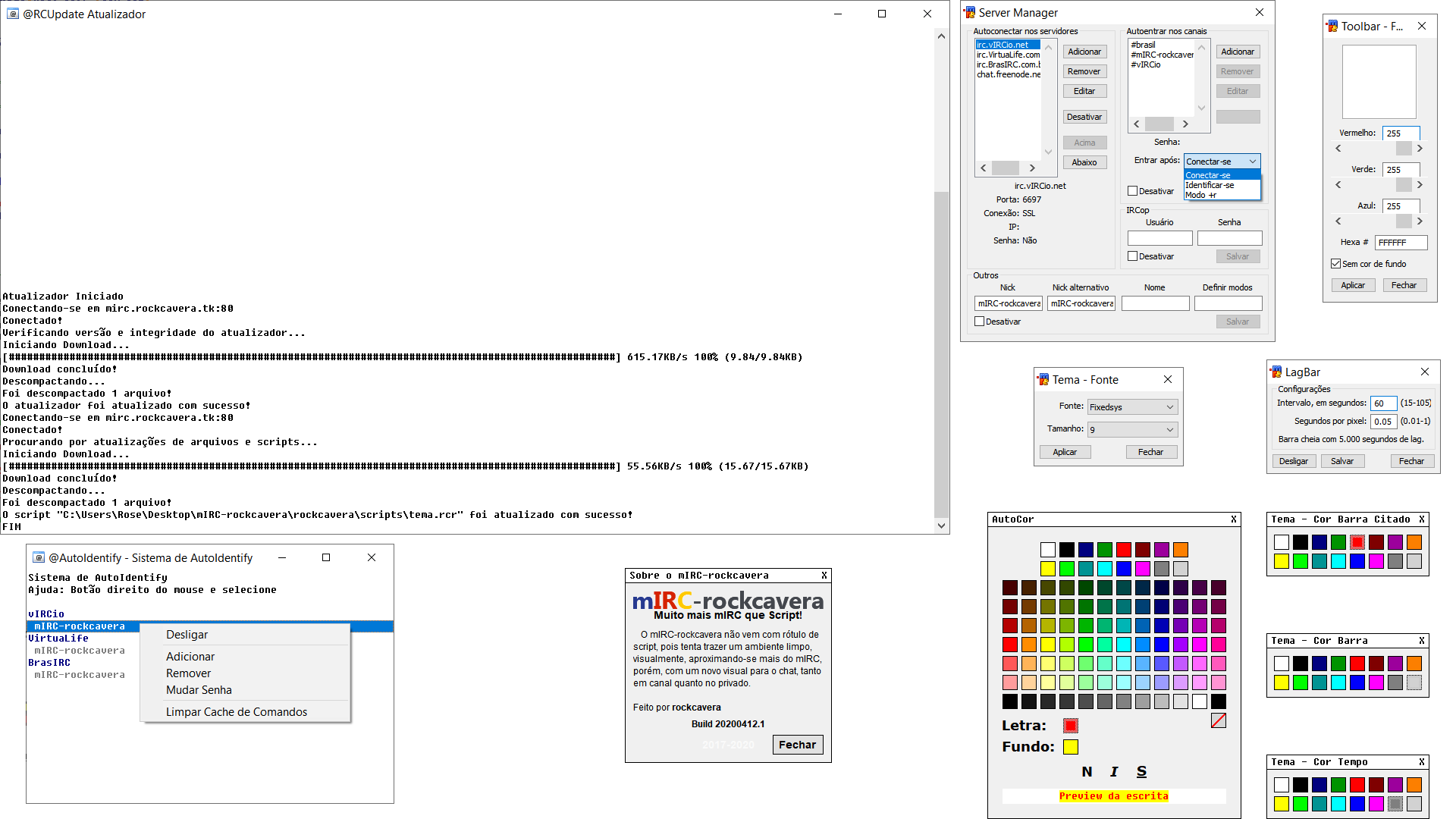This screenshot has height=819, width=1456.
Task: Click the right arrow of the Azul scrollbar
Action: (x=1420, y=221)
